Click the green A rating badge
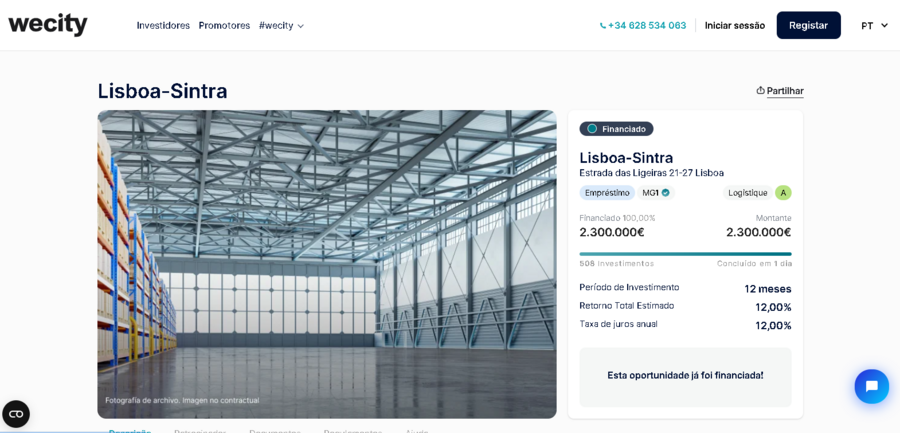Image resolution: width=900 pixels, height=433 pixels. 783,193
